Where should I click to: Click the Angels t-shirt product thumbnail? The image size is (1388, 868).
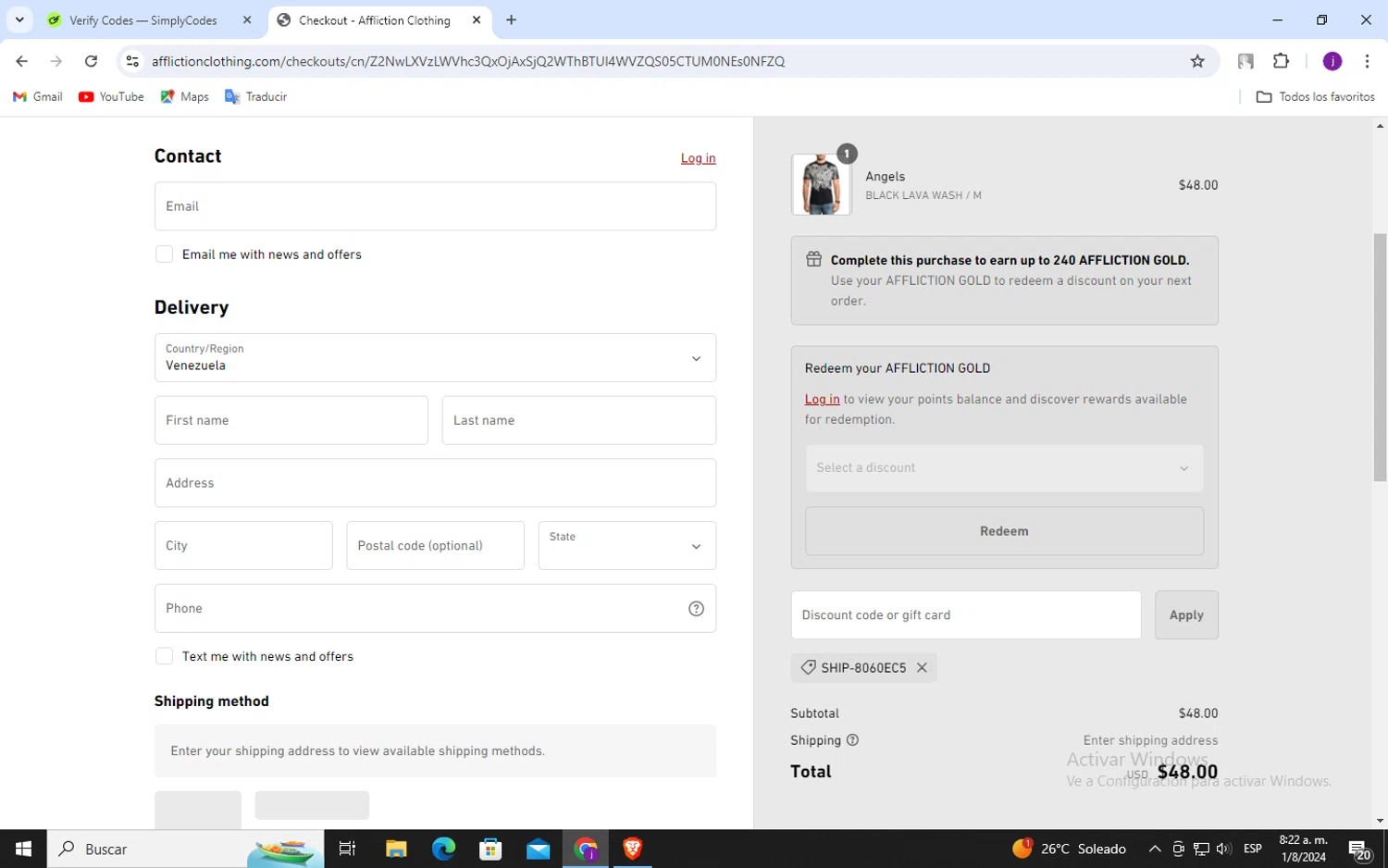(x=821, y=185)
